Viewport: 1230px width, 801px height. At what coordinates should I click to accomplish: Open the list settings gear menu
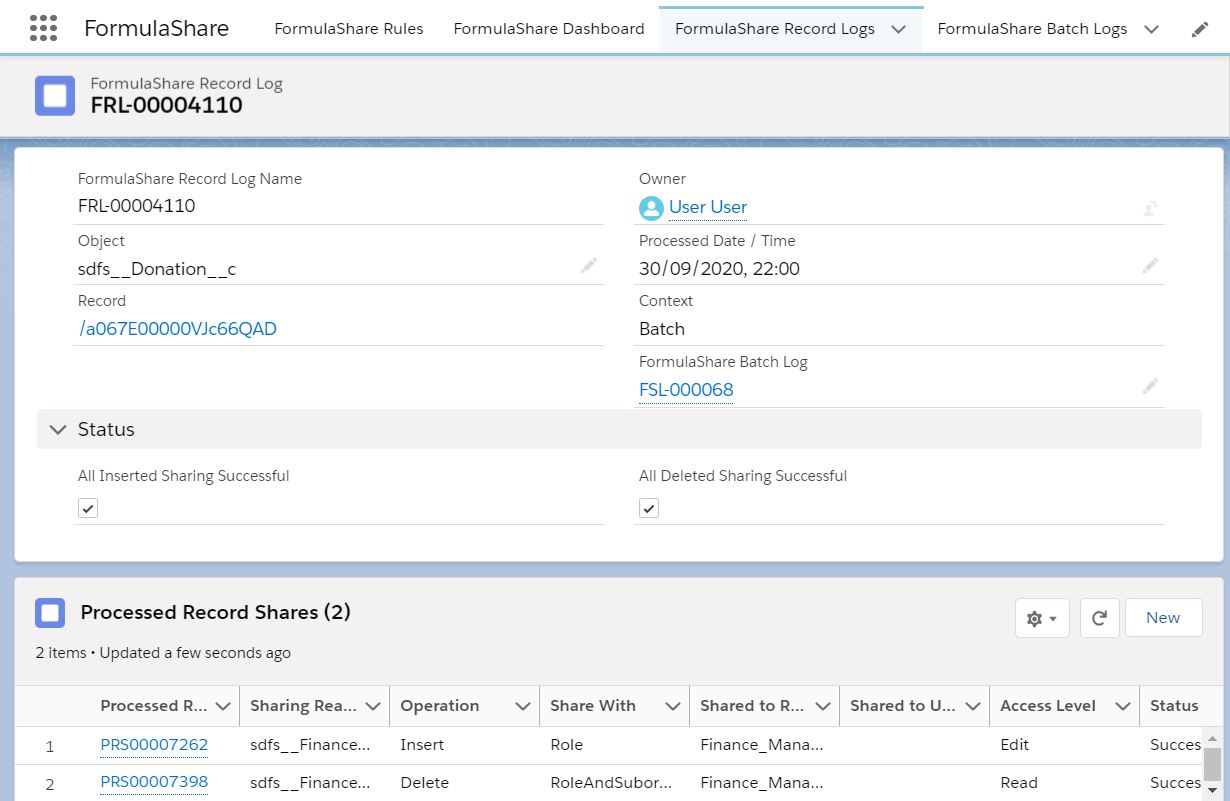(x=1042, y=618)
